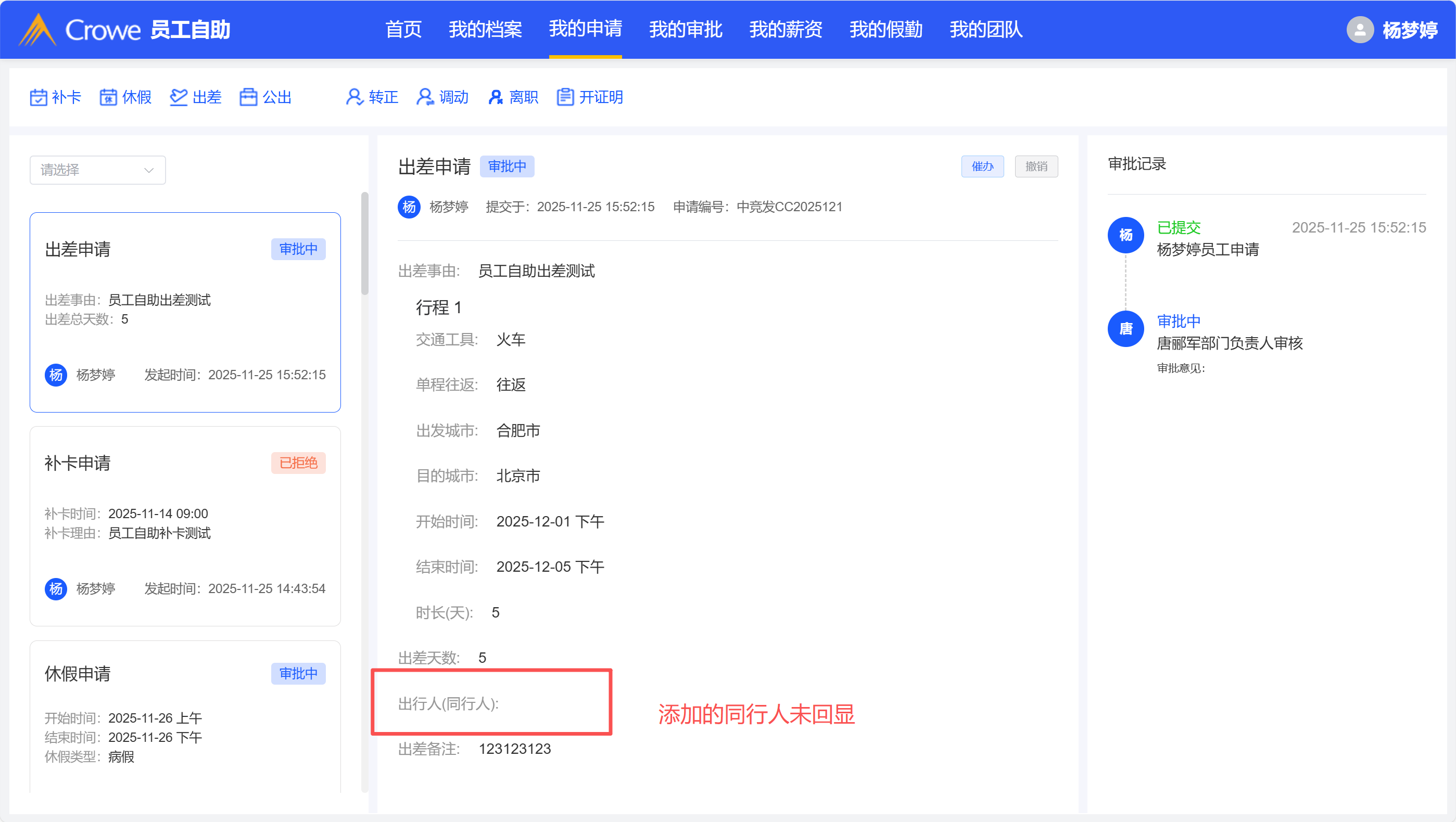Click the dropdown chevron arrow in filter
The width and height of the screenshot is (1456, 822).
[x=149, y=170]
